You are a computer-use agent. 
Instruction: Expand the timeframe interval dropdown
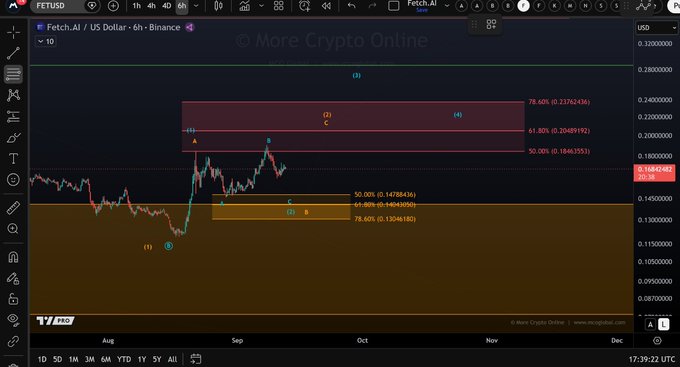point(196,6)
